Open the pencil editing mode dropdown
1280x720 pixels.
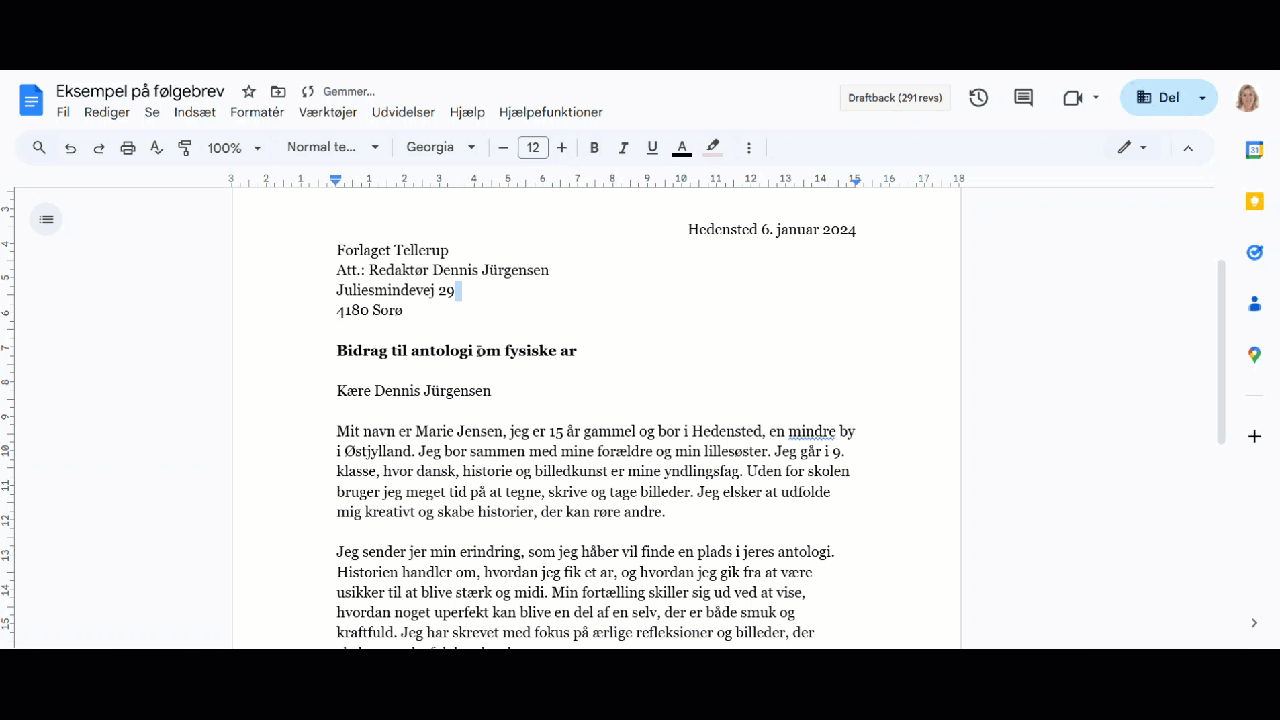1132,148
